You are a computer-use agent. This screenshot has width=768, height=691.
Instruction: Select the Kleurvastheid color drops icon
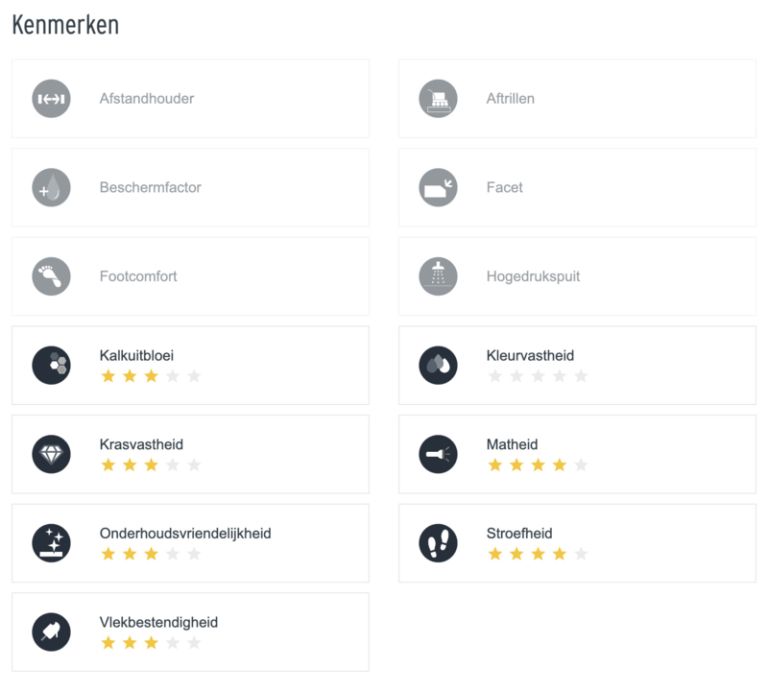coord(438,365)
